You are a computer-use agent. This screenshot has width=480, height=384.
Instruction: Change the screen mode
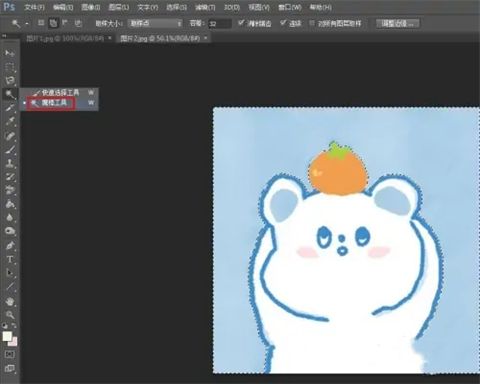[x=10, y=368]
